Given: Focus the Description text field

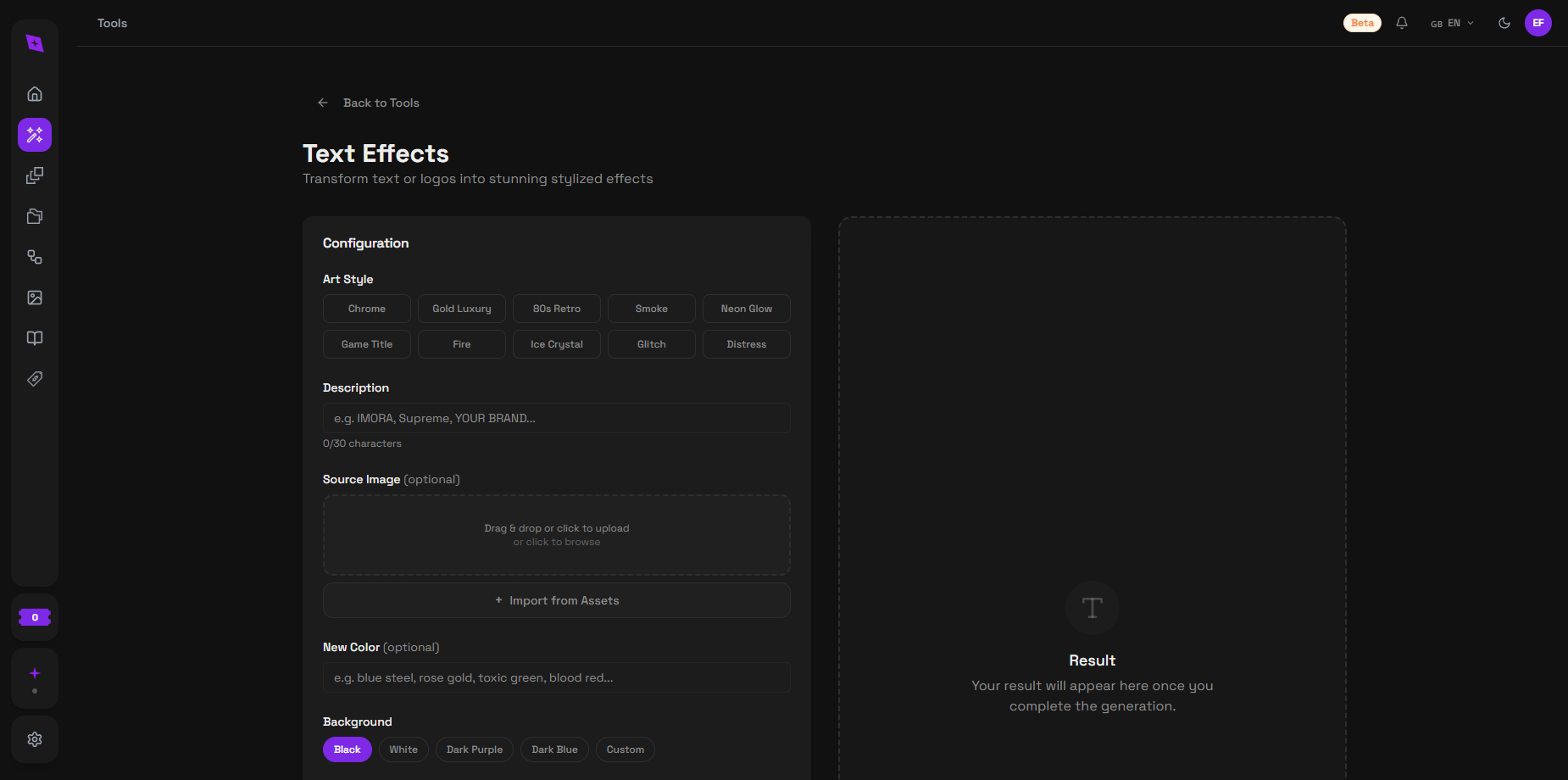Looking at the screenshot, I should [x=557, y=418].
